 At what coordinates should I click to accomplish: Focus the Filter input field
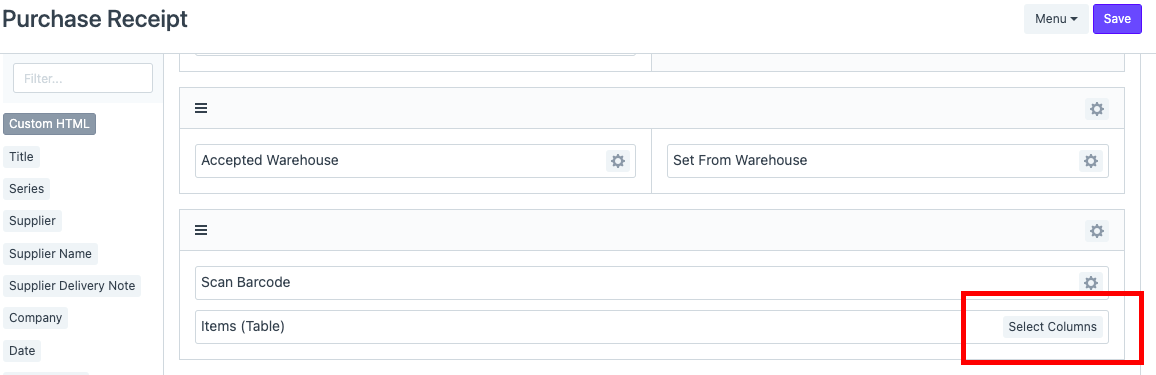[83, 78]
